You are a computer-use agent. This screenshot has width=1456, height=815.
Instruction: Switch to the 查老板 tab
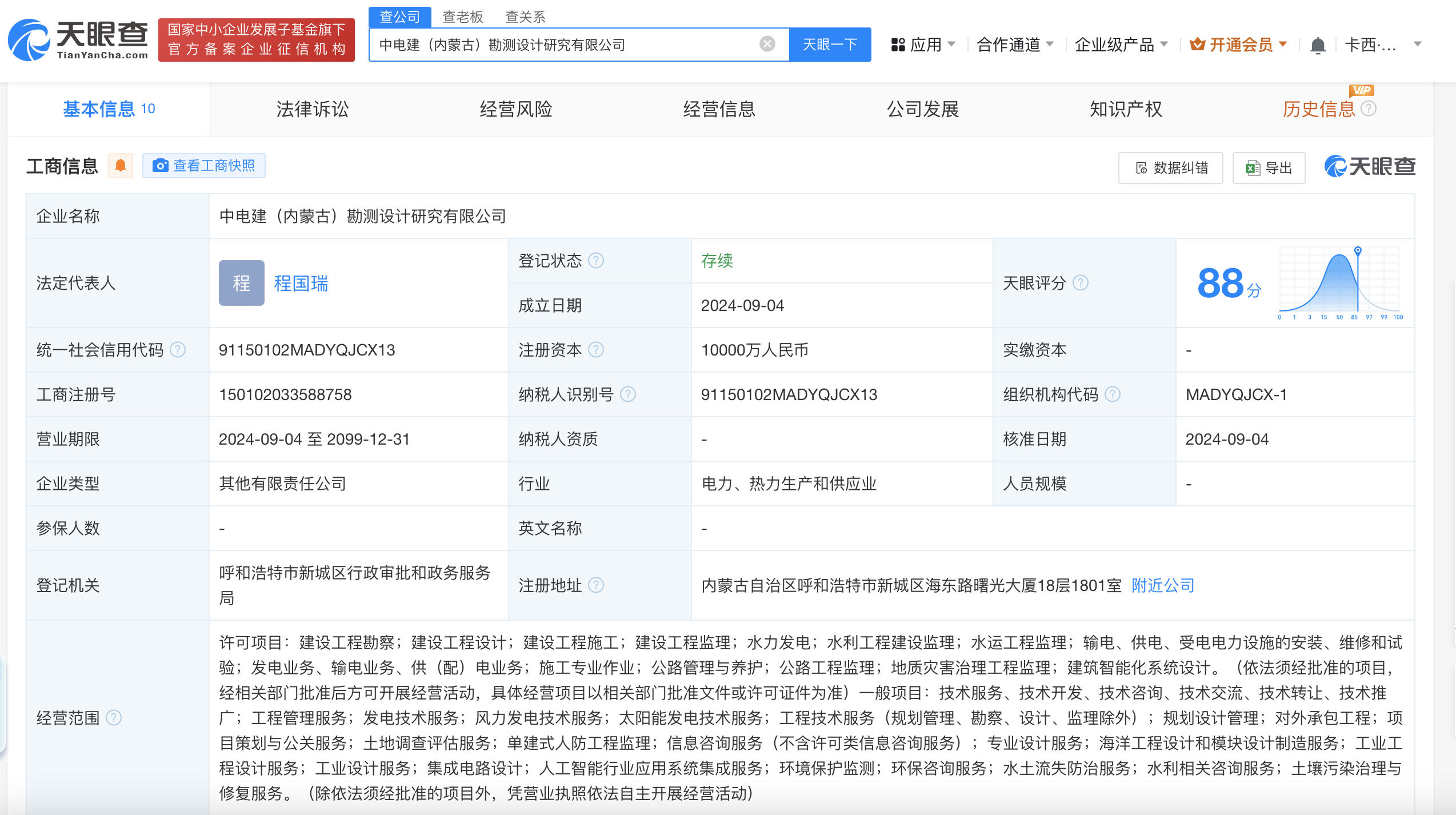coord(462,17)
